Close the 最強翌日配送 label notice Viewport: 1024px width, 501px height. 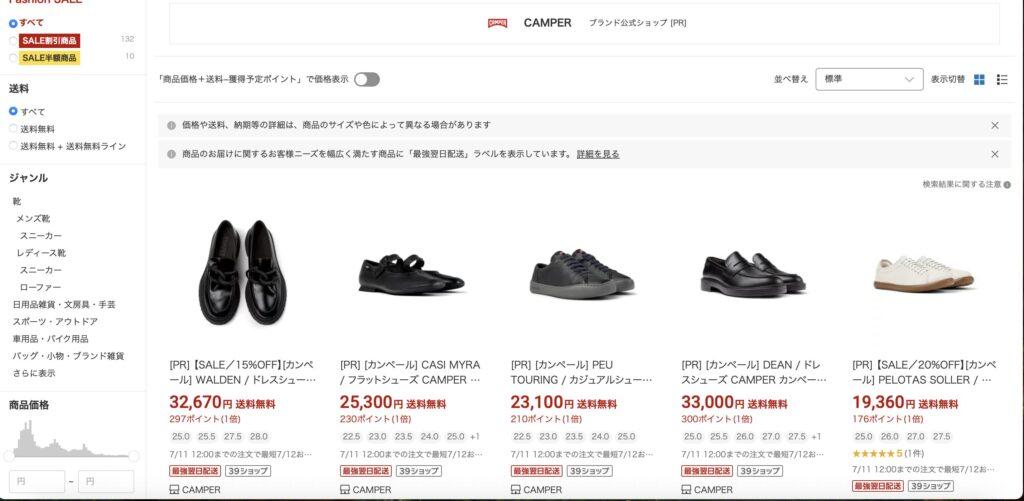point(995,154)
